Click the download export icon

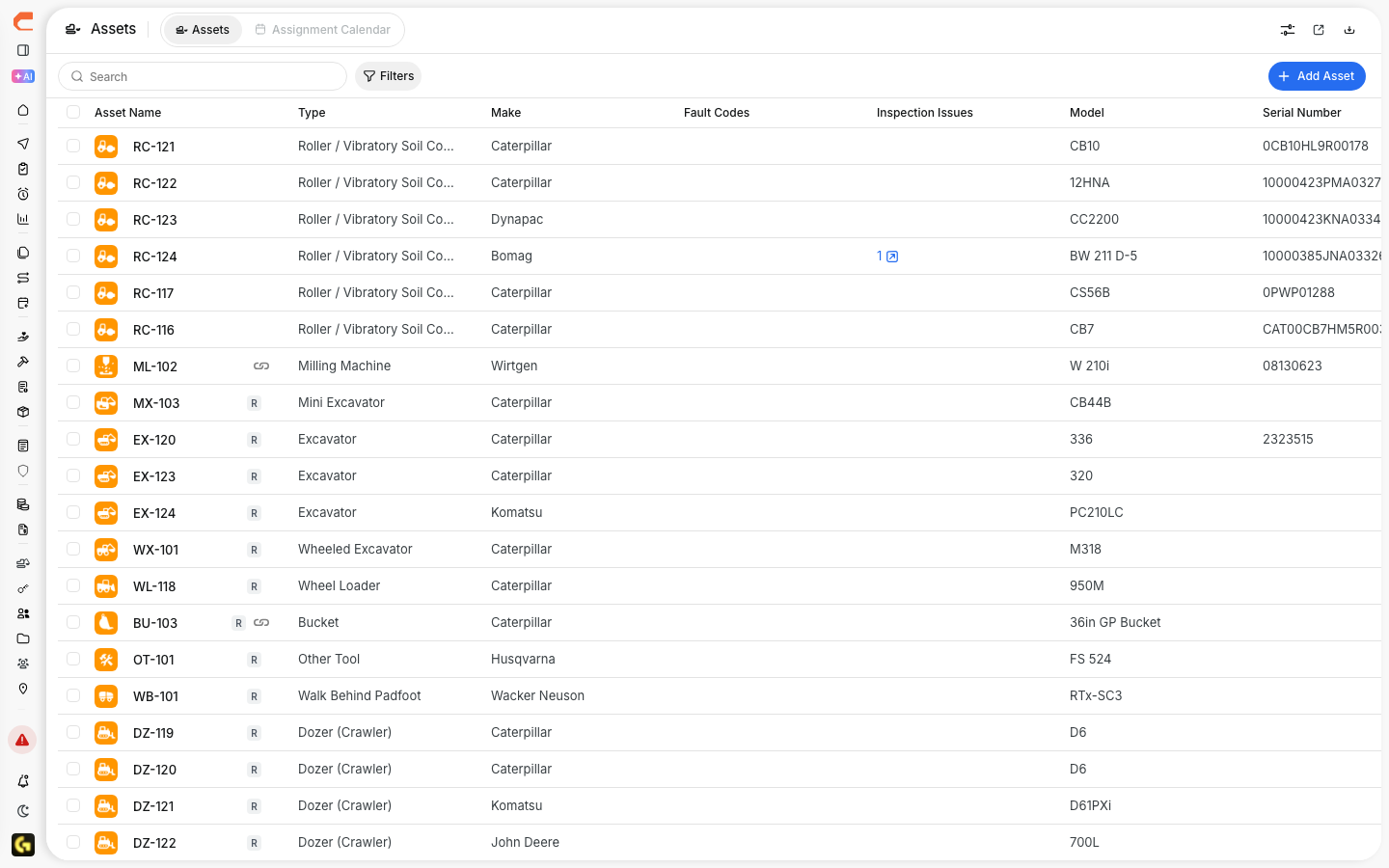coord(1349,30)
